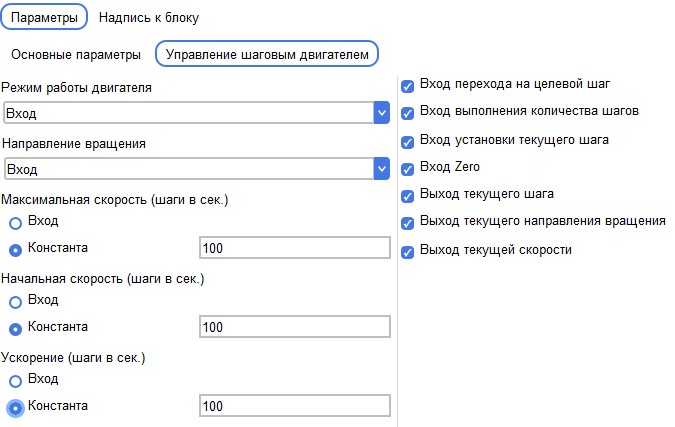The width and height of the screenshot is (675, 427).
Task: Click the Начальная скорость constant value field
Action: coord(295,327)
